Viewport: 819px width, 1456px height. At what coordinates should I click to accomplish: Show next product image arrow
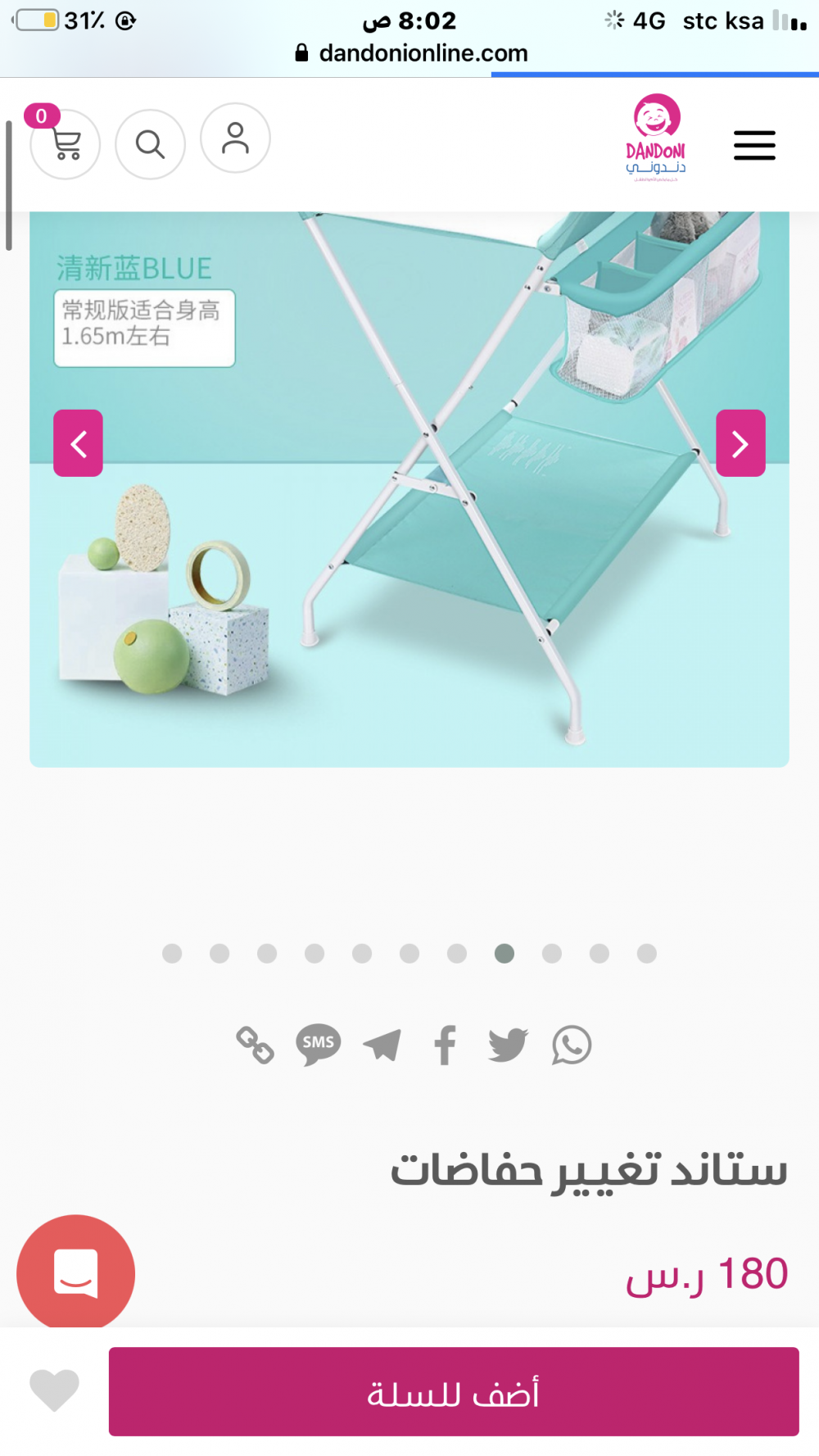pyautogui.click(x=740, y=443)
